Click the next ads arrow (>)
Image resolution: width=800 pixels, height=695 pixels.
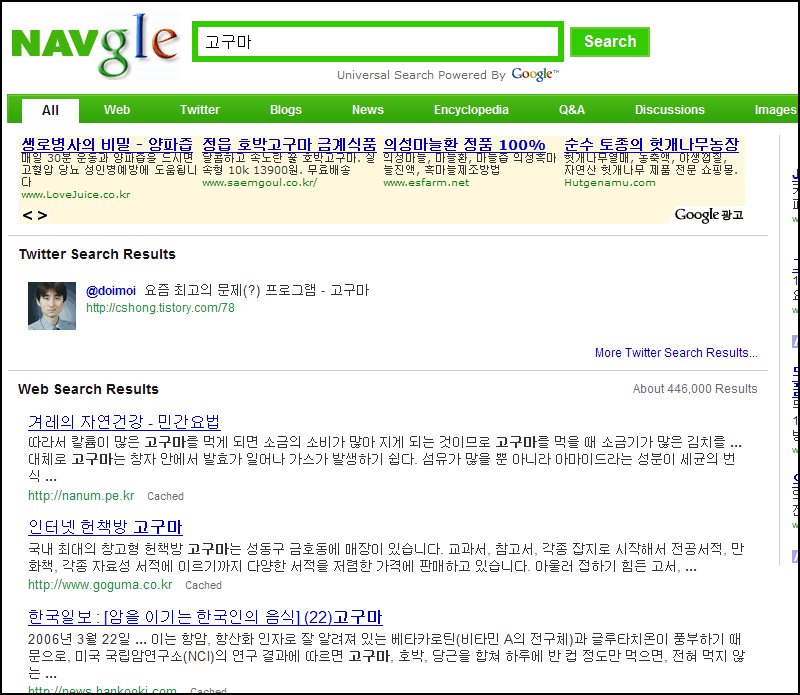pyautogui.click(x=42, y=215)
